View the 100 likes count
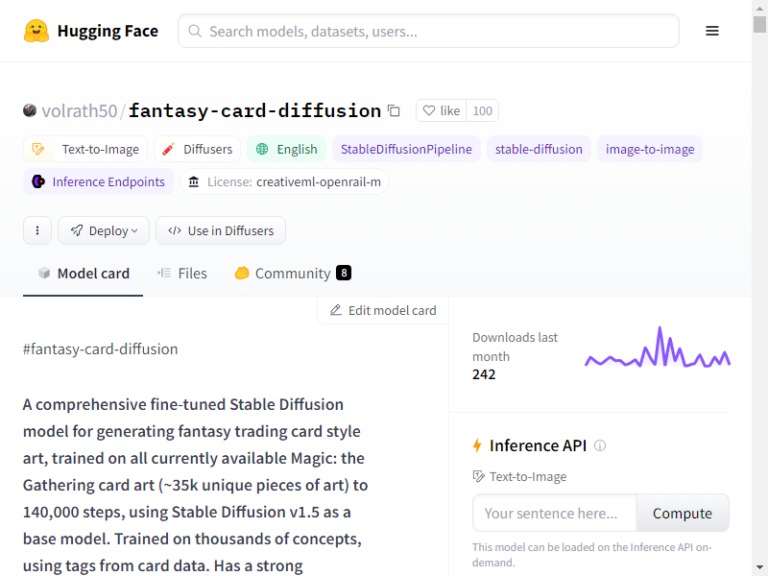This screenshot has width=768, height=576. (482, 111)
